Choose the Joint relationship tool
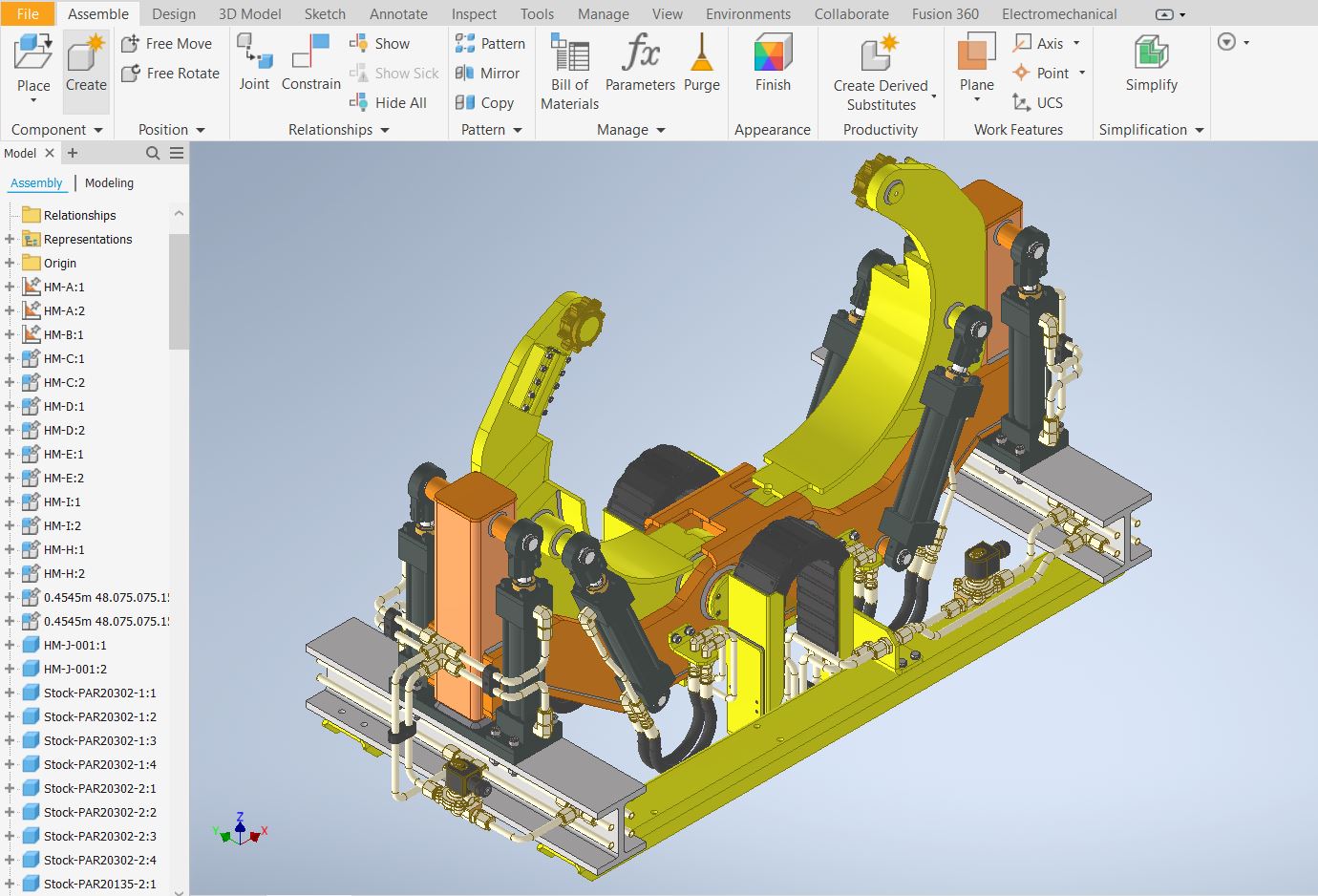This screenshot has height=896, width=1318. 254,63
